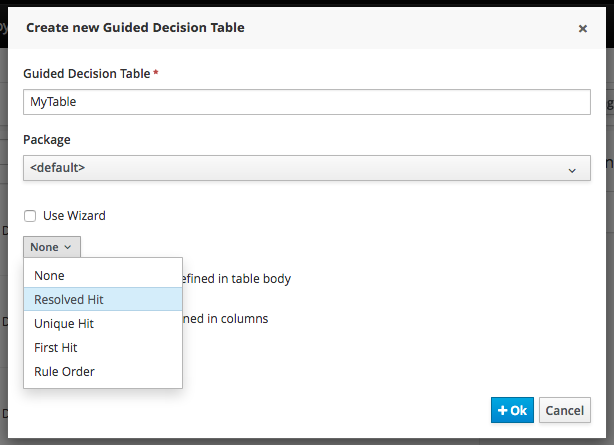Screen dimensions: 614x445
Task: Click the Use Wizard label text
Action: [x=74, y=216]
